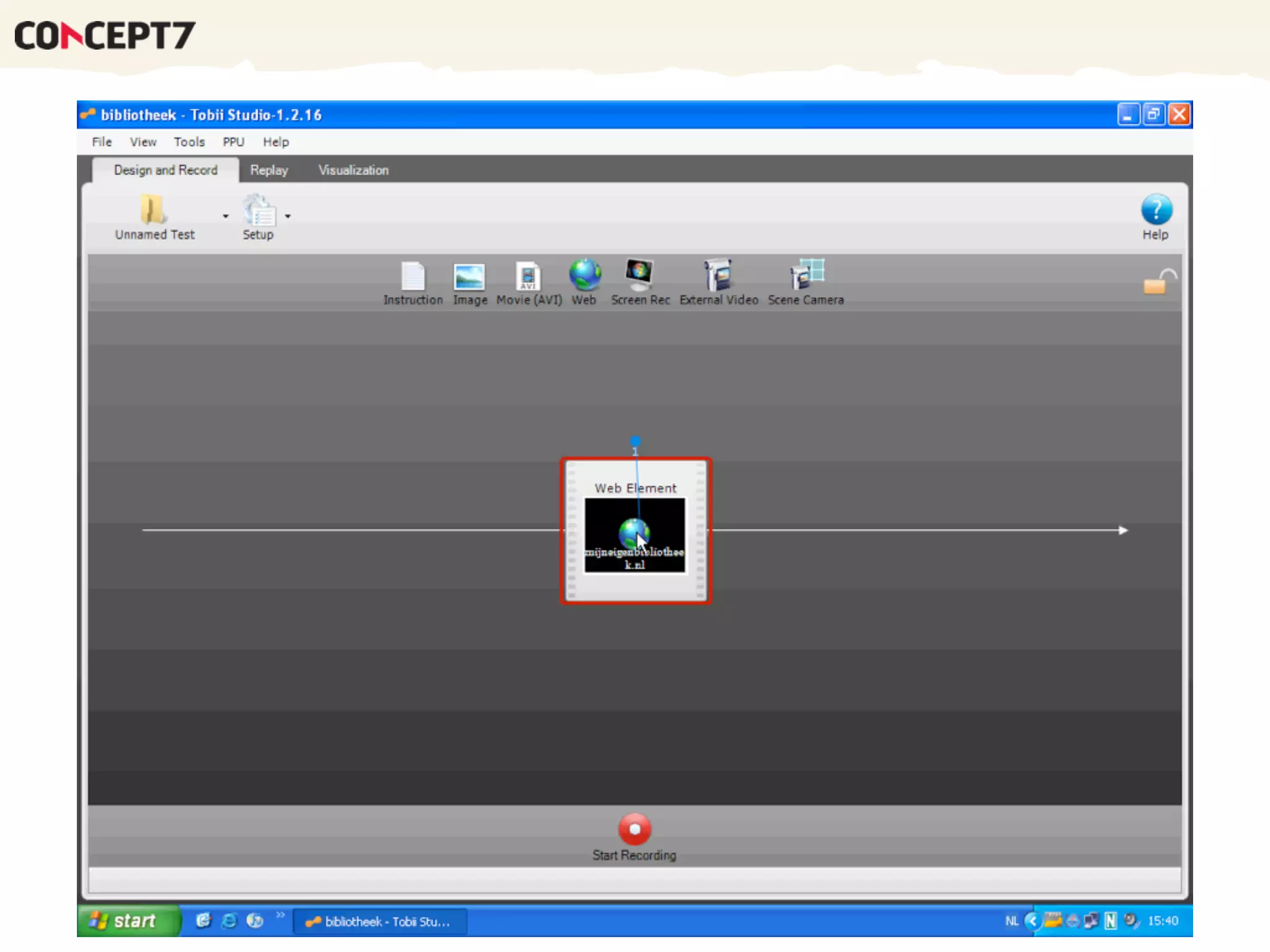This screenshot has height=952, width=1270.
Task: Switch to the Visualization tab
Action: coord(353,170)
